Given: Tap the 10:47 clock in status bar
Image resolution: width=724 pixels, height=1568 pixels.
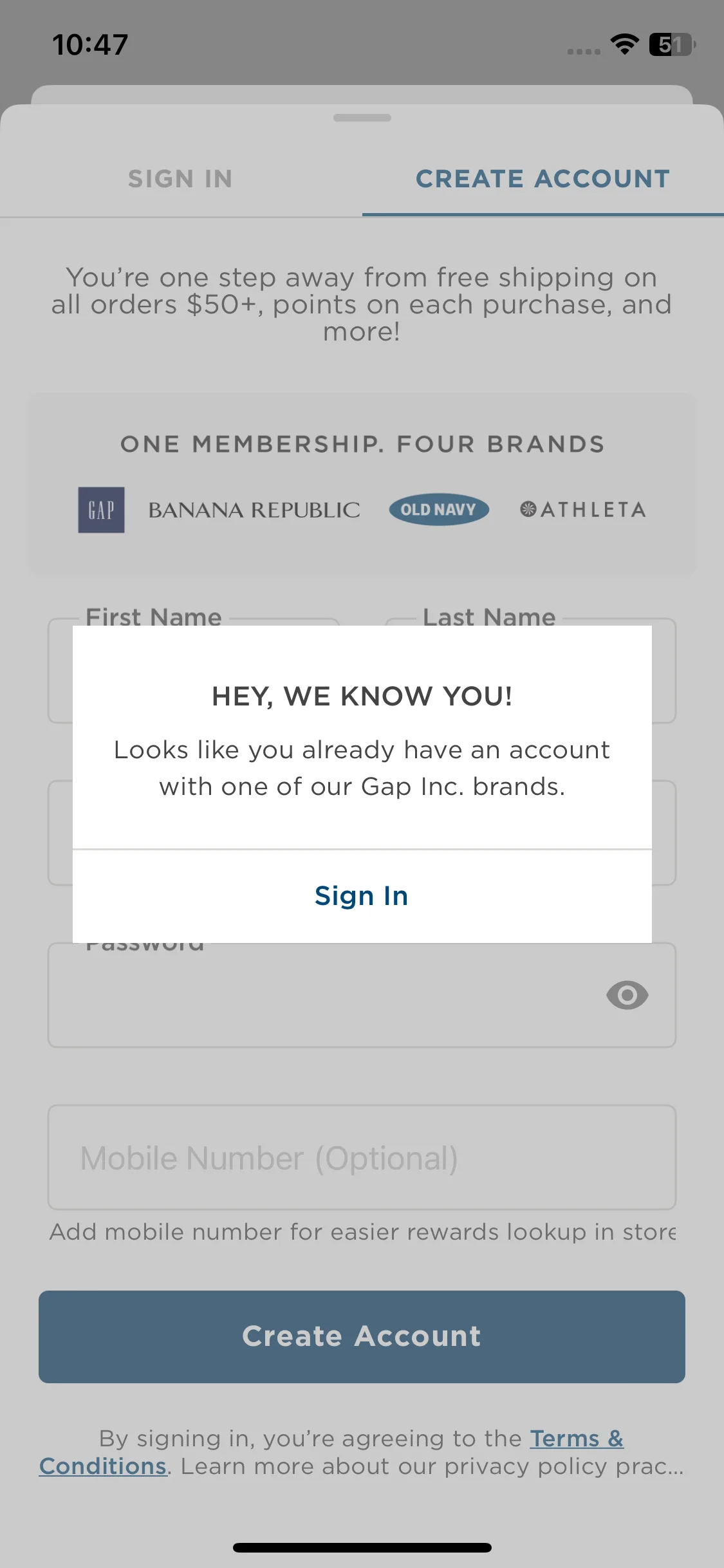Looking at the screenshot, I should click(90, 44).
